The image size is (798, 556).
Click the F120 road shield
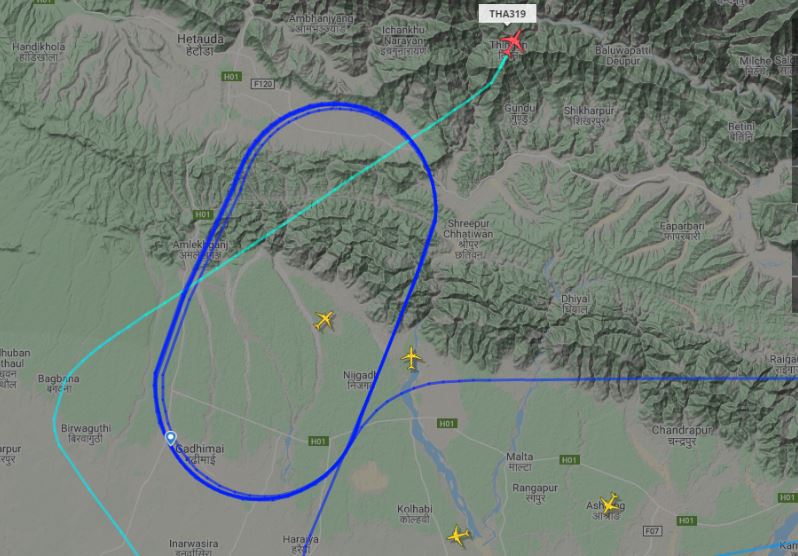(262, 84)
